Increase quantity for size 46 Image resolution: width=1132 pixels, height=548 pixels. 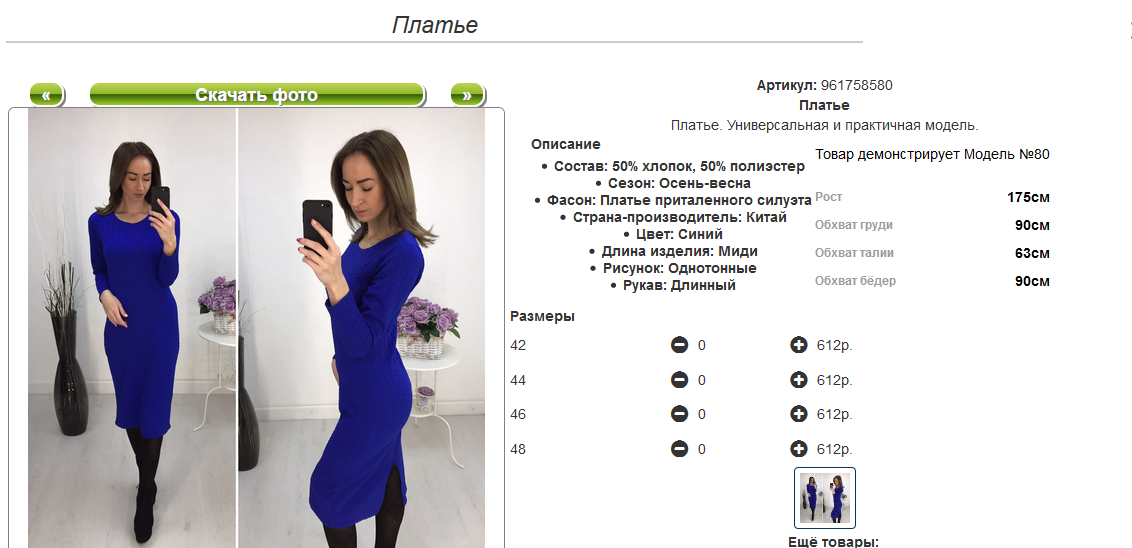pos(798,414)
